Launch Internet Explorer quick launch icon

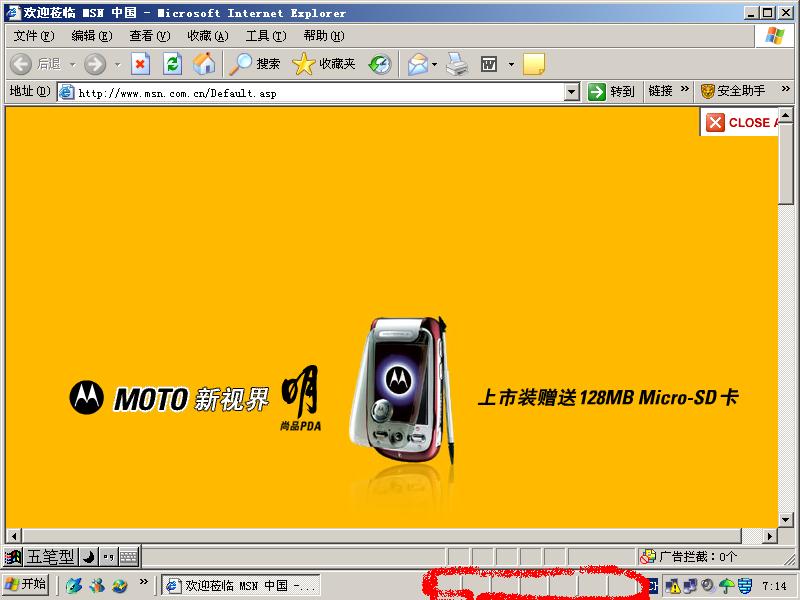120,585
